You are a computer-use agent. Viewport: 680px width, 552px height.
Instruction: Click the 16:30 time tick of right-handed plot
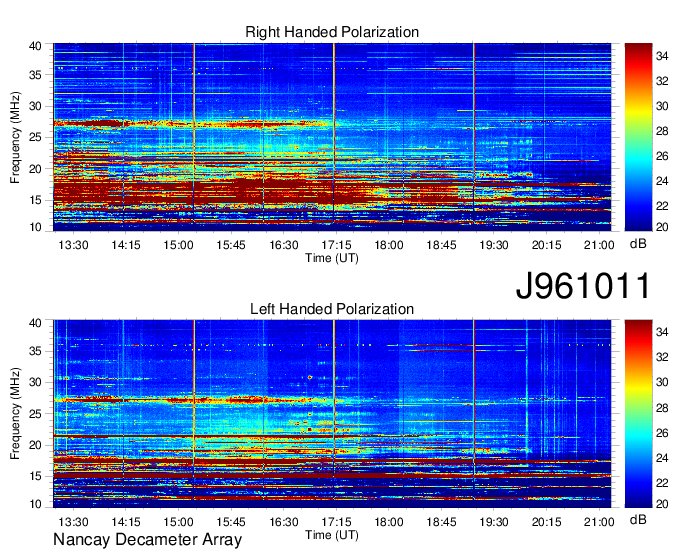click(x=284, y=245)
